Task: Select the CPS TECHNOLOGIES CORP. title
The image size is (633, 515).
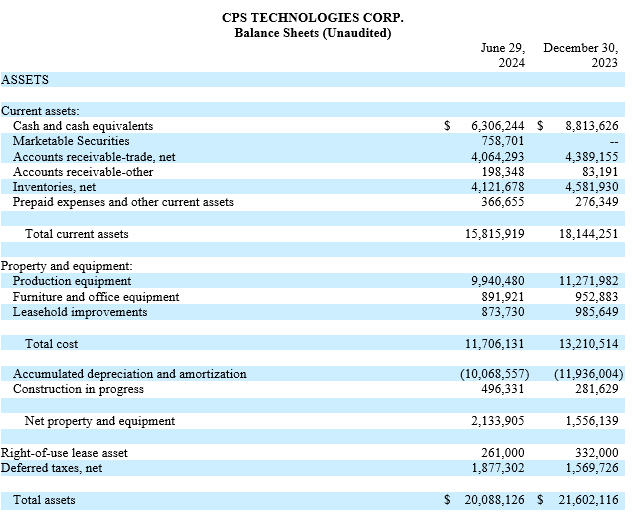Action: pyautogui.click(x=312, y=18)
